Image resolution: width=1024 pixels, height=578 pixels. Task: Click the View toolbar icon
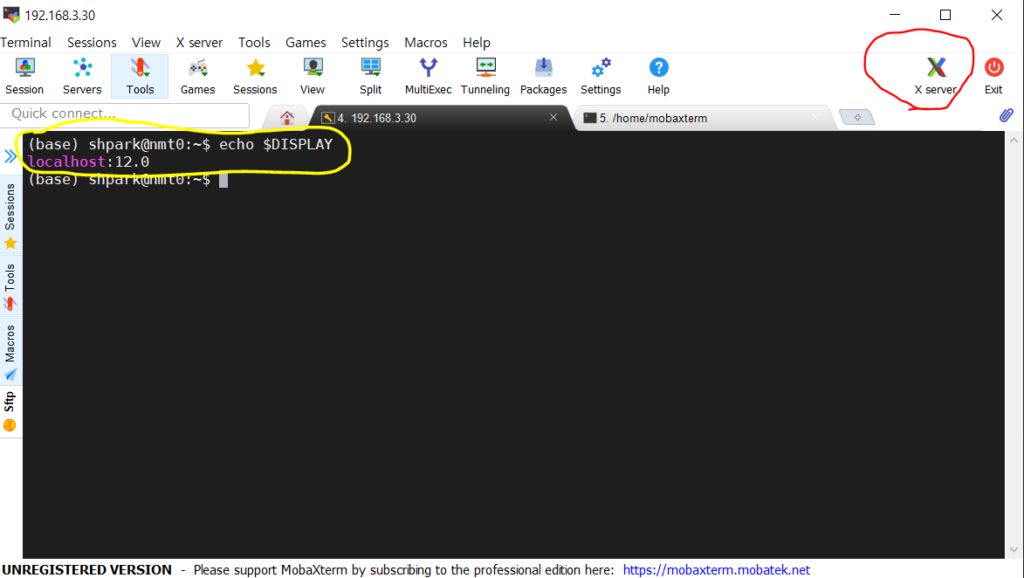coord(312,76)
